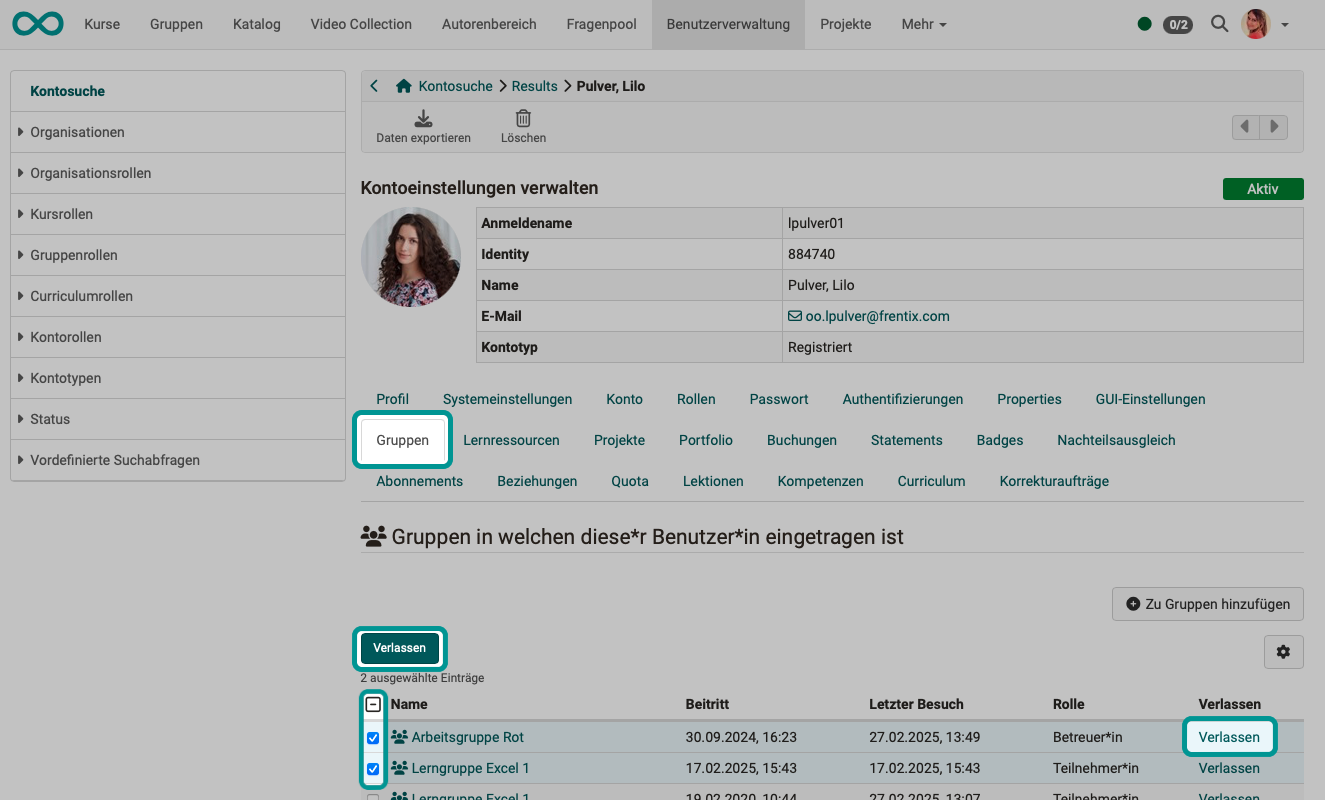Toggle the select-all checkbox in the table header
1325x800 pixels.
373,704
